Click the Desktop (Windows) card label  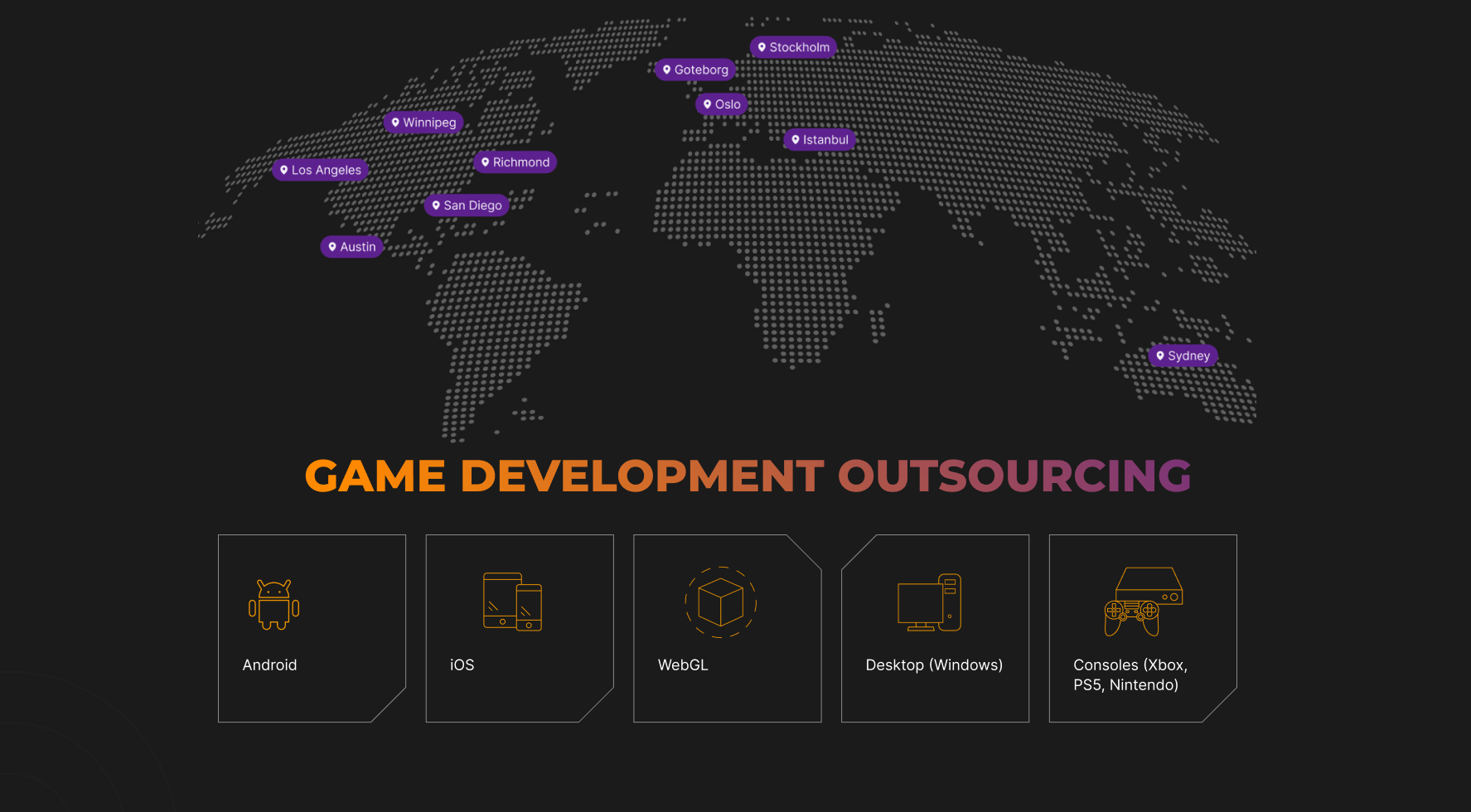(934, 665)
